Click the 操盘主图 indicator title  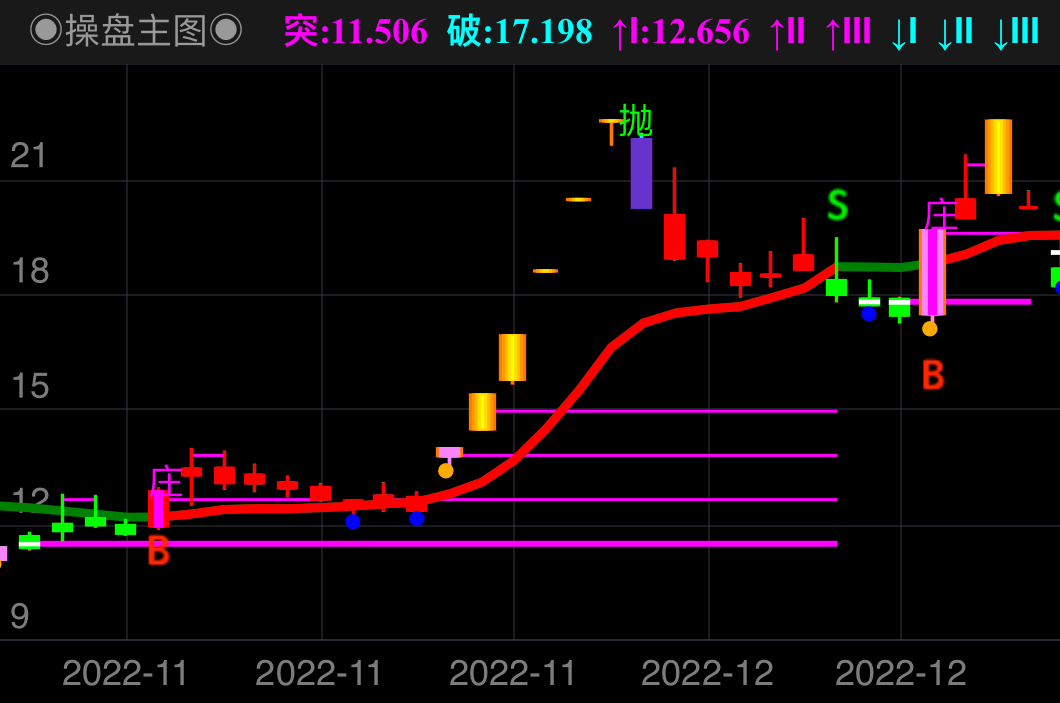point(136,31)
